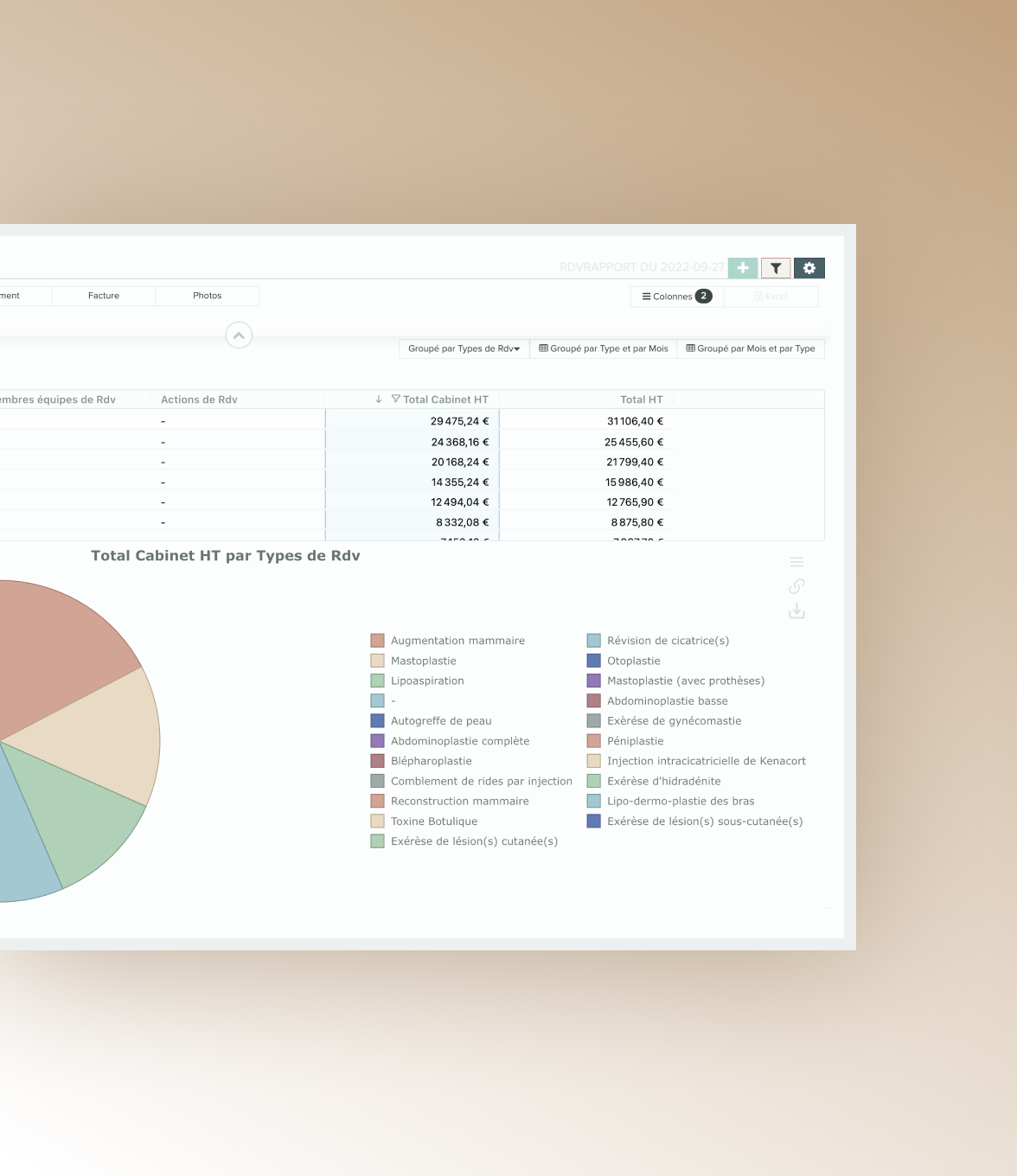Click the Total HT column header

[641, 399]
